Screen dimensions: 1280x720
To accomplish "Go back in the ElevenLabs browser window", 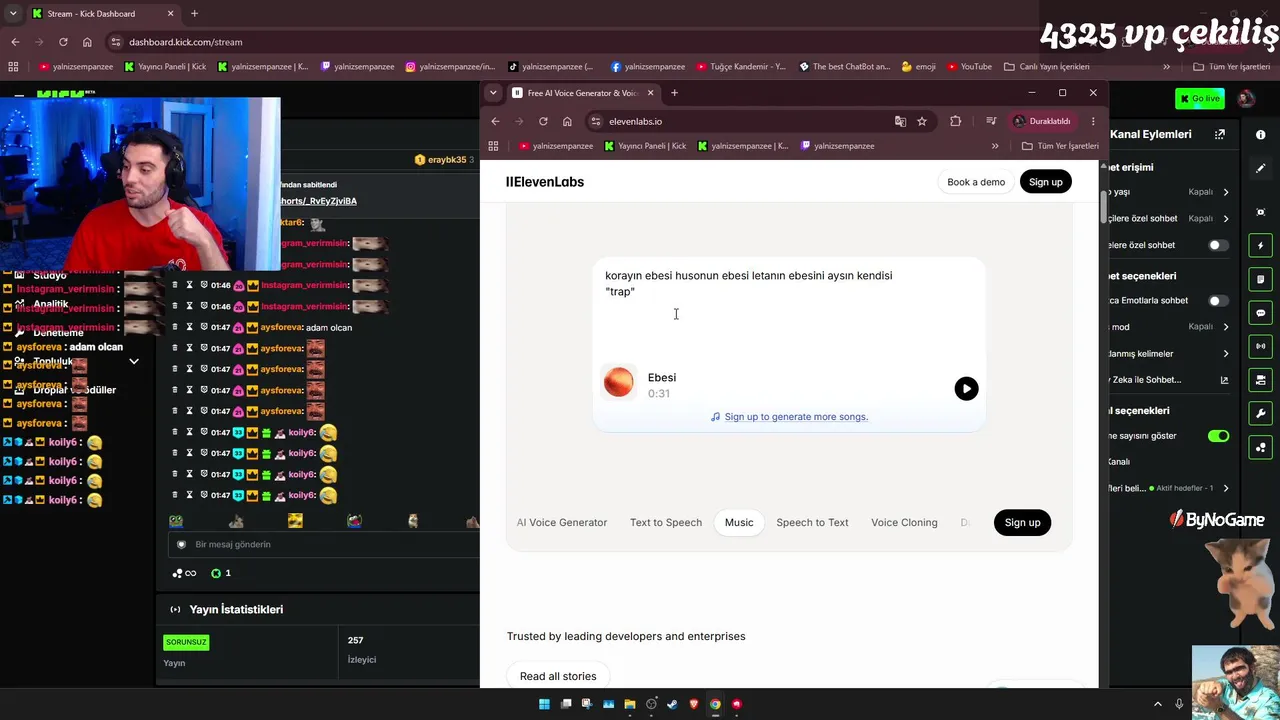I will click(x=495, y=121).
